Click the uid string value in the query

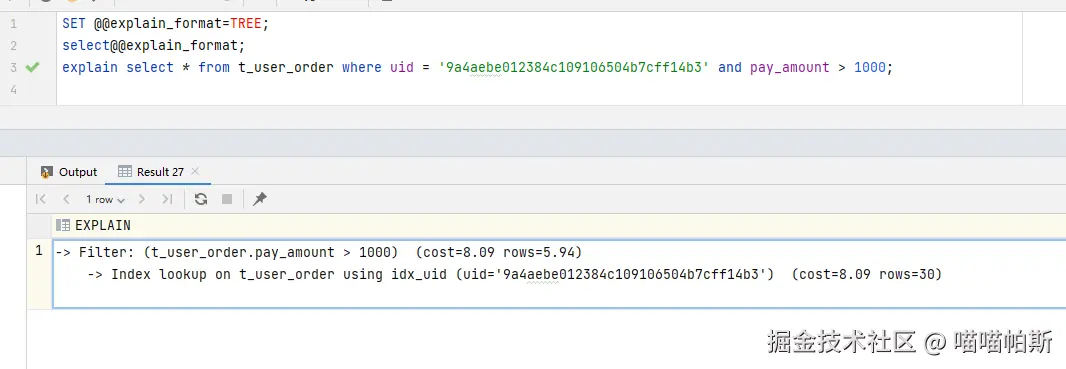point(574,67)
